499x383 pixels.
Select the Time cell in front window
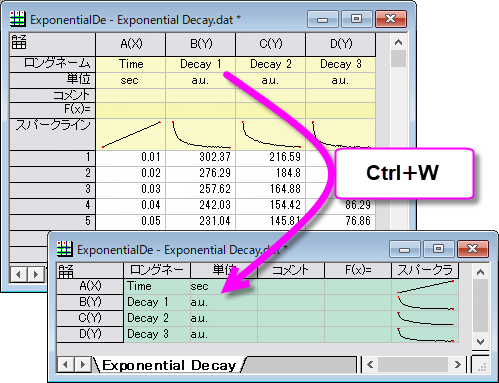tap(157, 286)
